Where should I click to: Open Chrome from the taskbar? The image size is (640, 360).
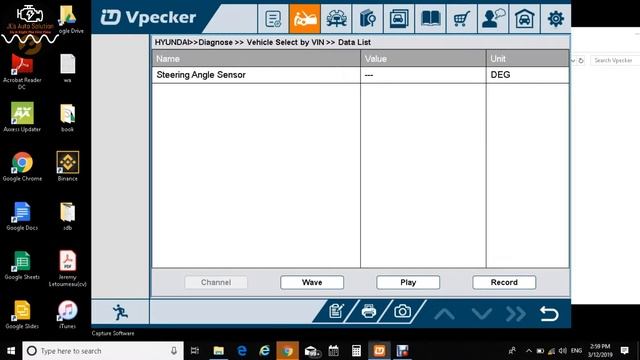[x=287, y=351]
